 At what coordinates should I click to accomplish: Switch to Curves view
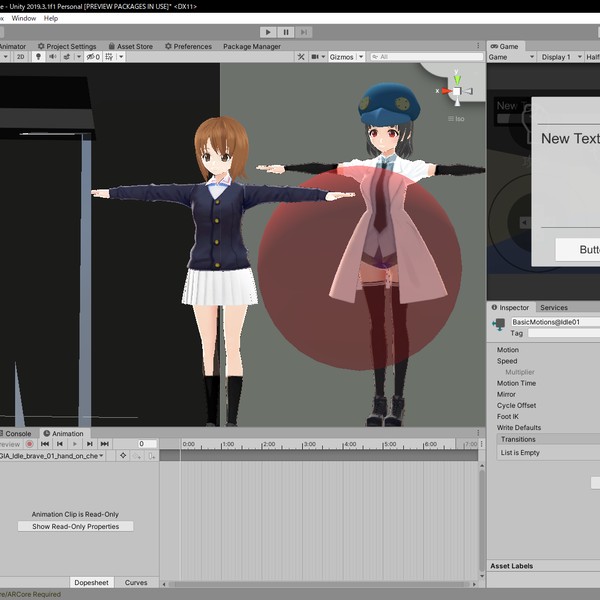[x=136, y=582]
